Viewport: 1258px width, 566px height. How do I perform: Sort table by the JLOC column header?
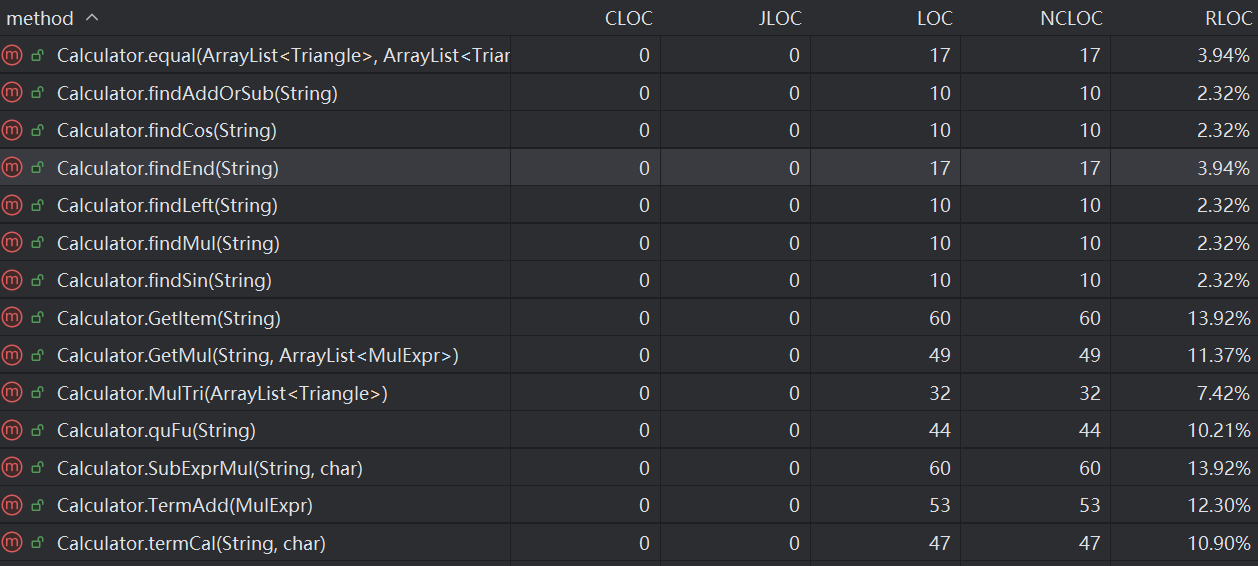(x=779, y=18)
